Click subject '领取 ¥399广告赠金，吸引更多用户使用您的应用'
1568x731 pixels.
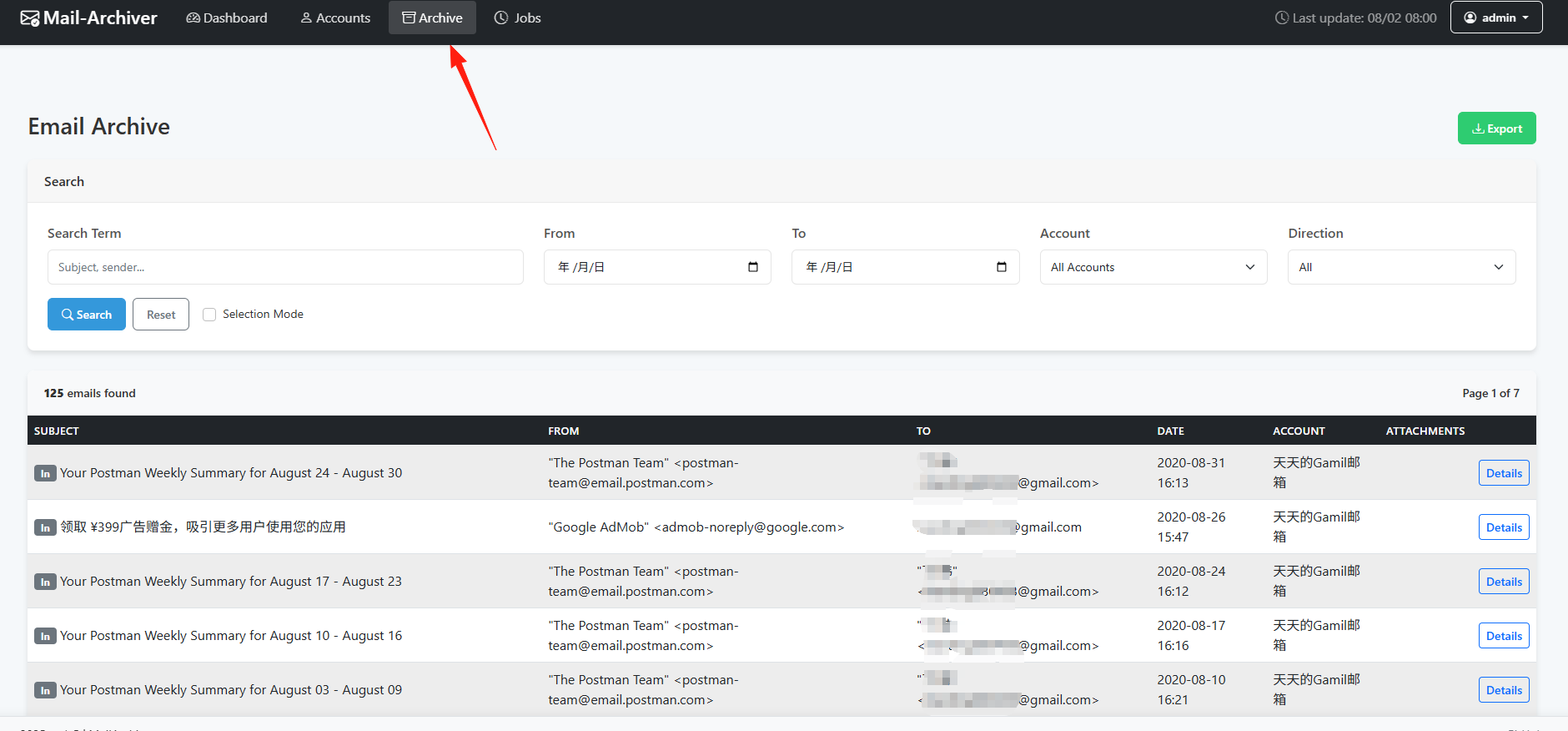point(203,527)
